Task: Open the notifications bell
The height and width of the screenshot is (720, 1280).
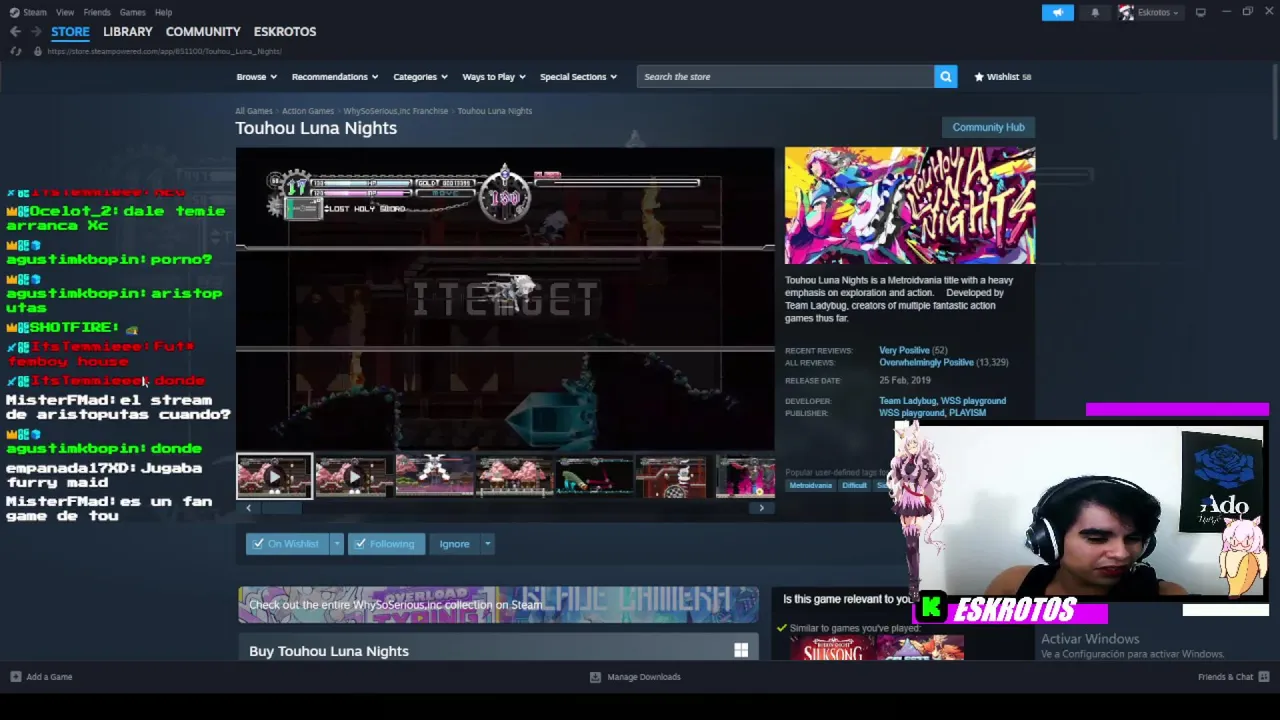Action: [1095, 13]
